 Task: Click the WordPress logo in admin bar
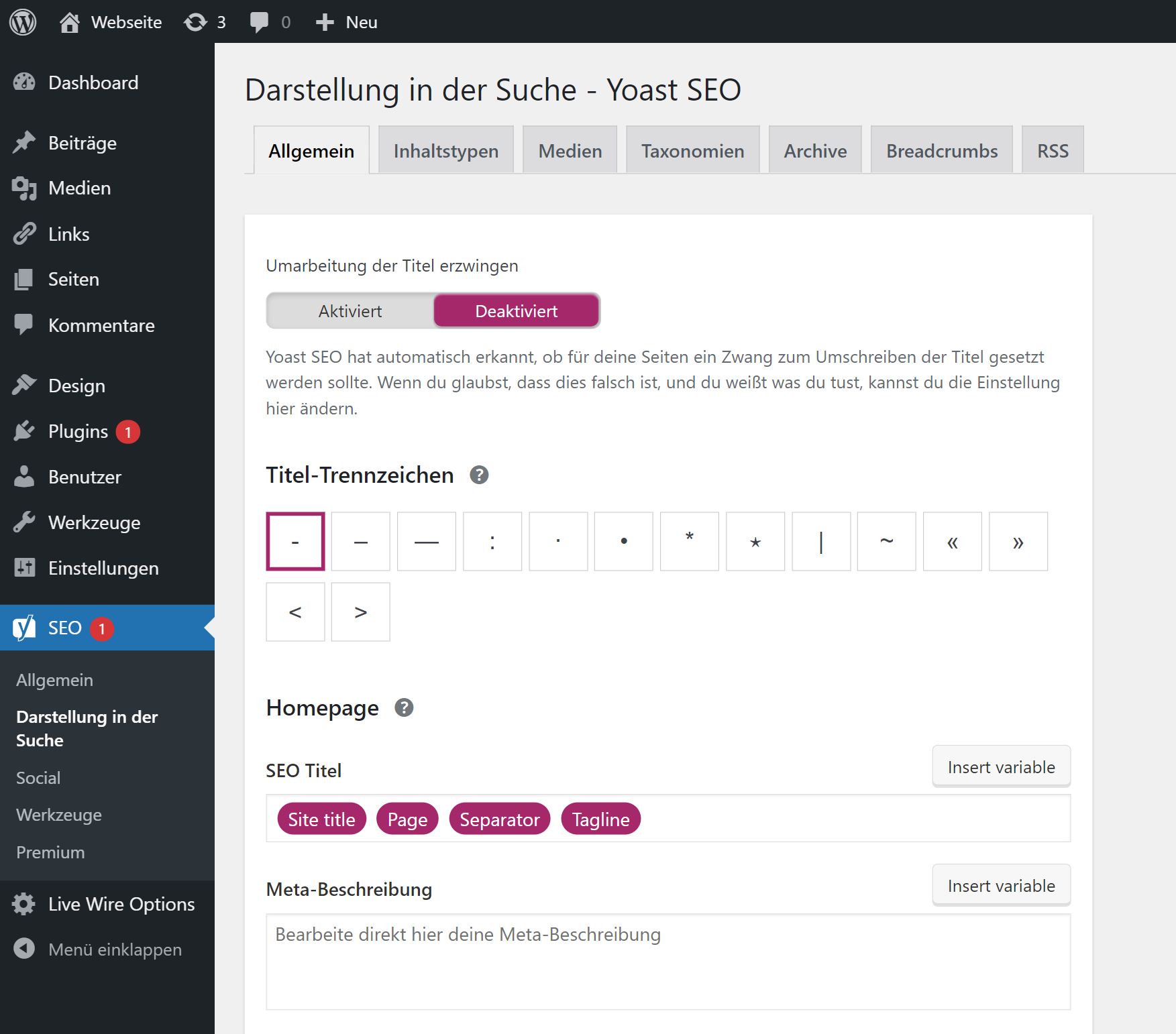[x=23, y=22]
